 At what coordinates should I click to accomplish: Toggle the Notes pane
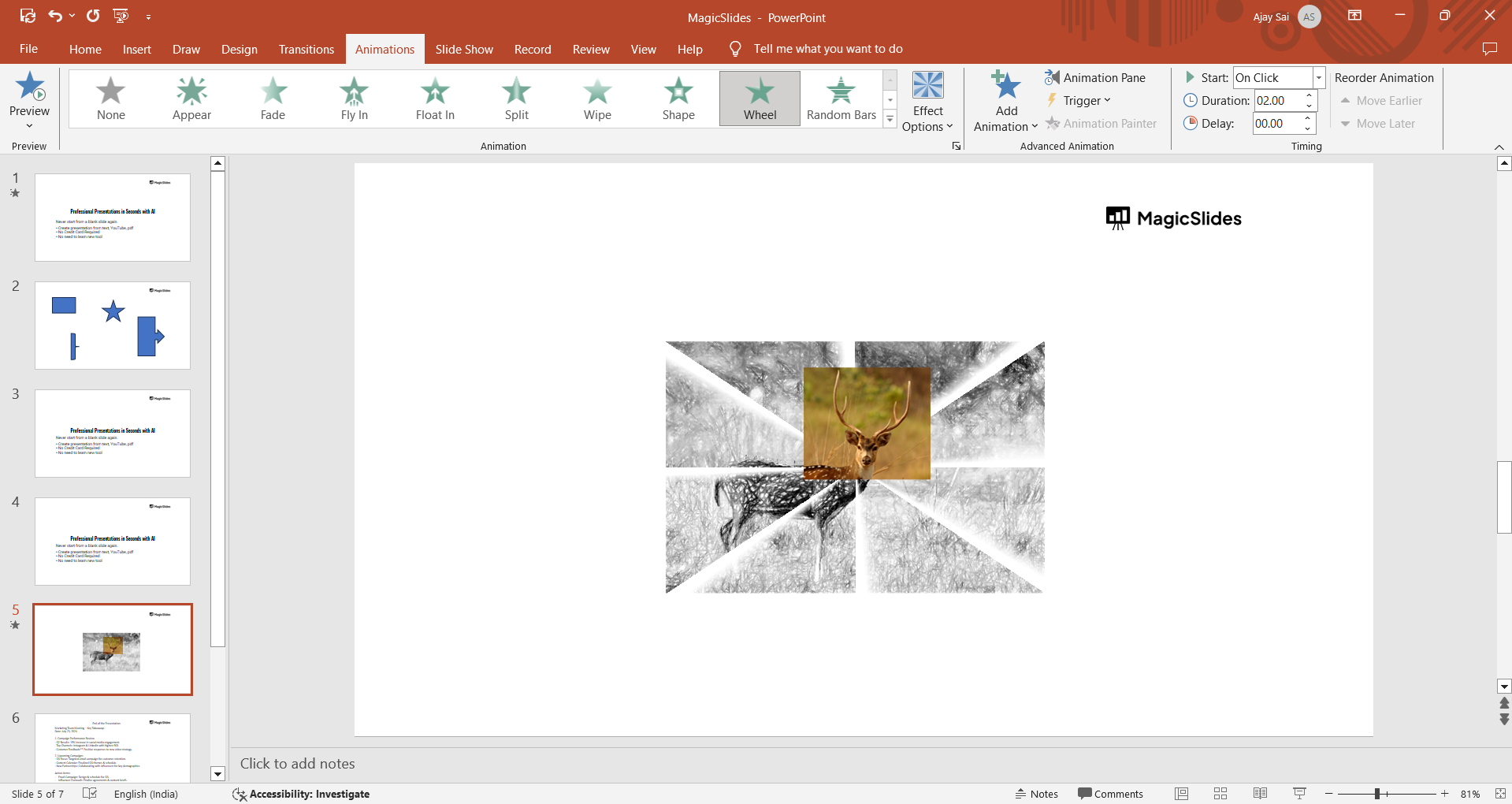click(x=1036, y=794)
